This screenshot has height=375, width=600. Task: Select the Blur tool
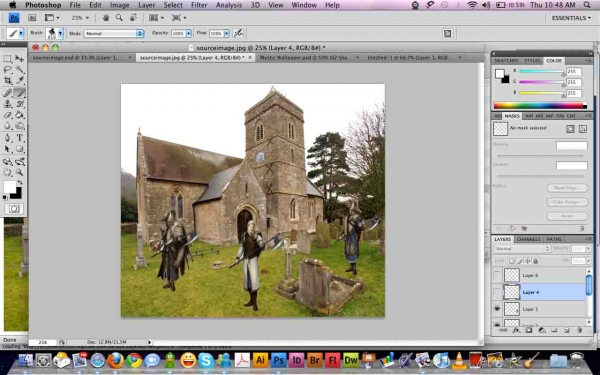pos(7,126)
